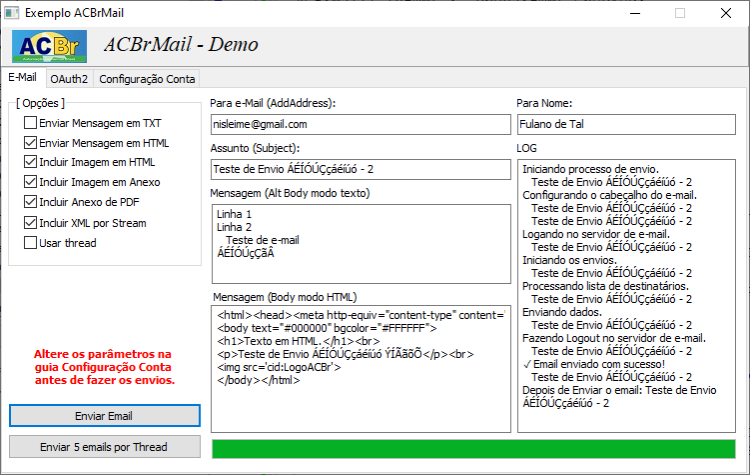Click the Assunto subject field
750x475 pixels.
[361, 169]
